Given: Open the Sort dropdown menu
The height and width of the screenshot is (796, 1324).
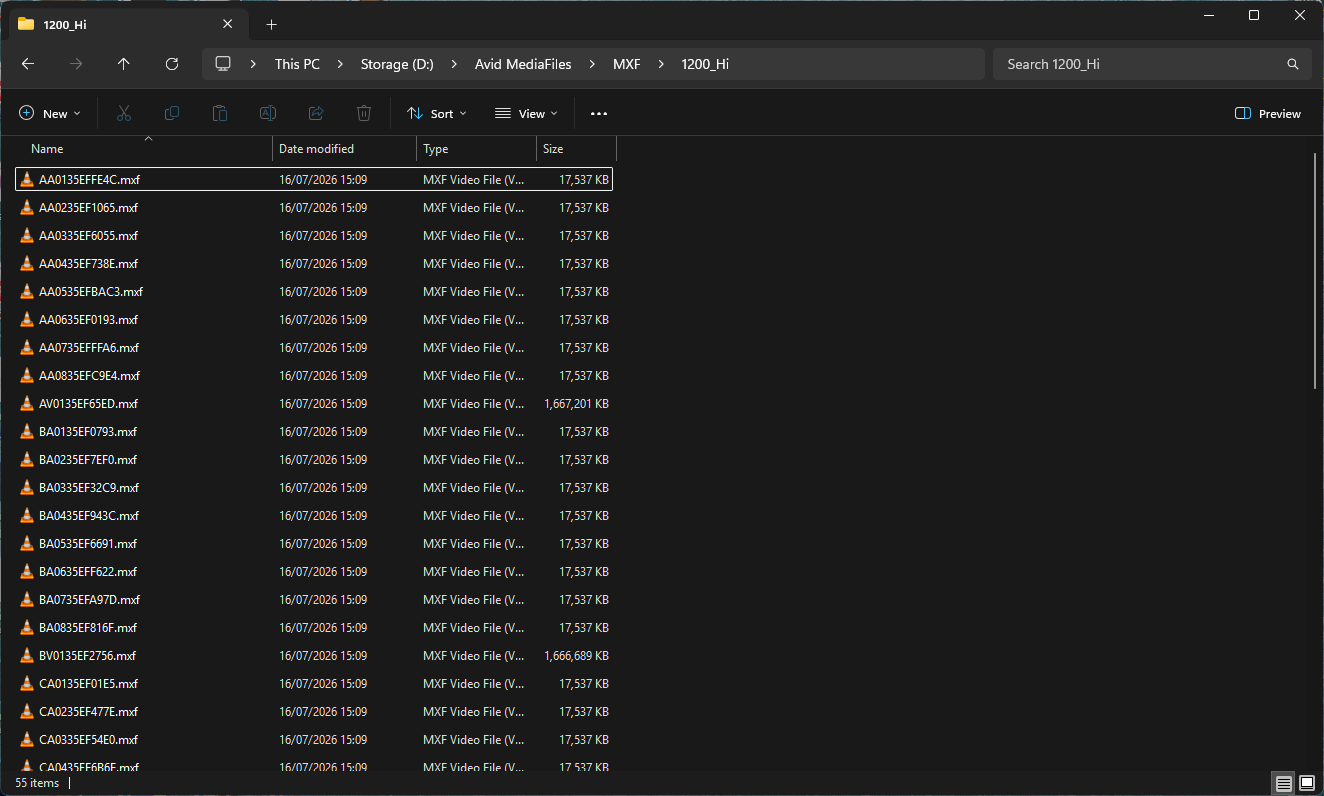Looking at the screenshot, I should [437, 114].
